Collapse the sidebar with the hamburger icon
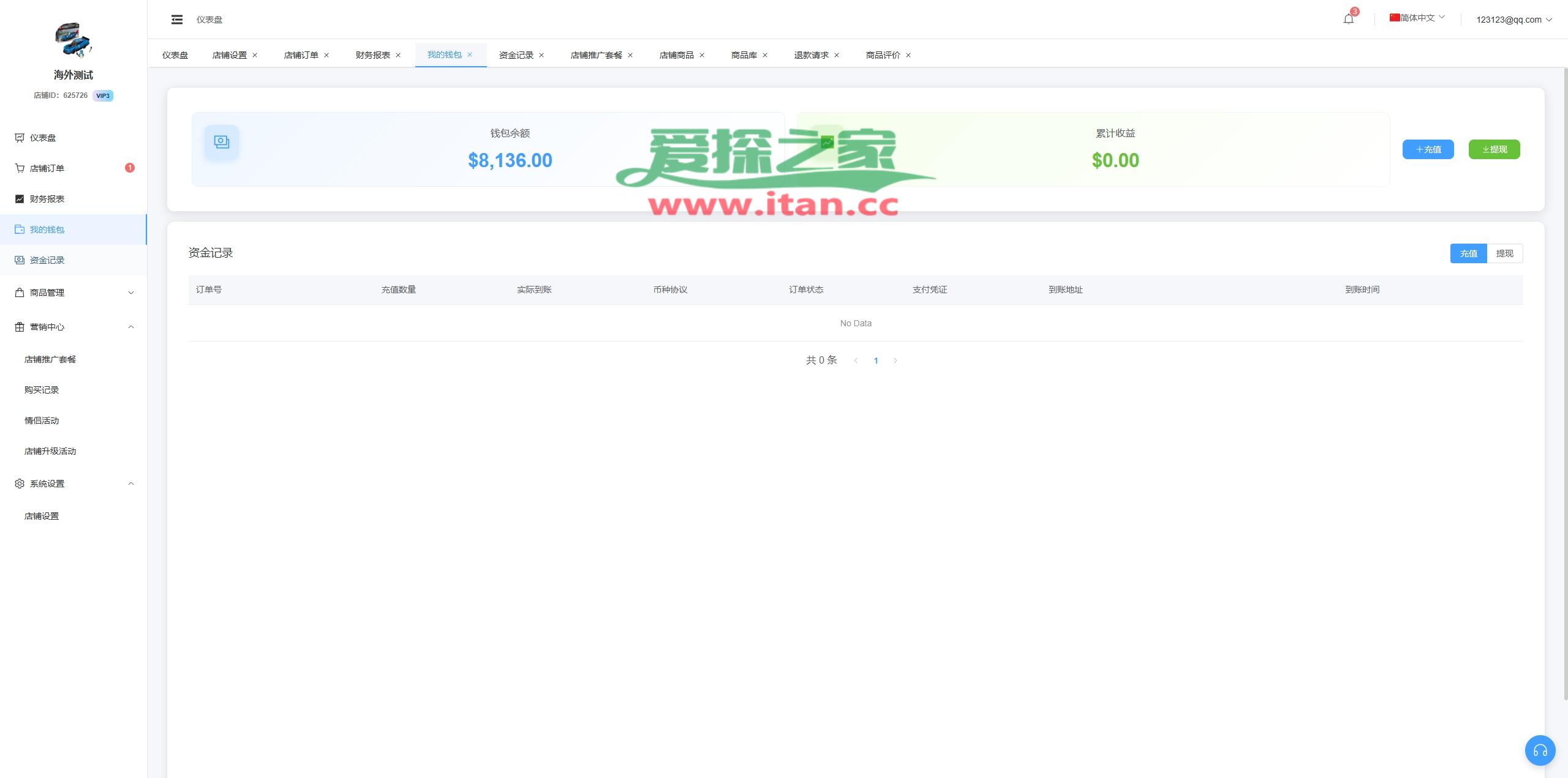Screen dimensions: 1568x778 coord(177,20)
